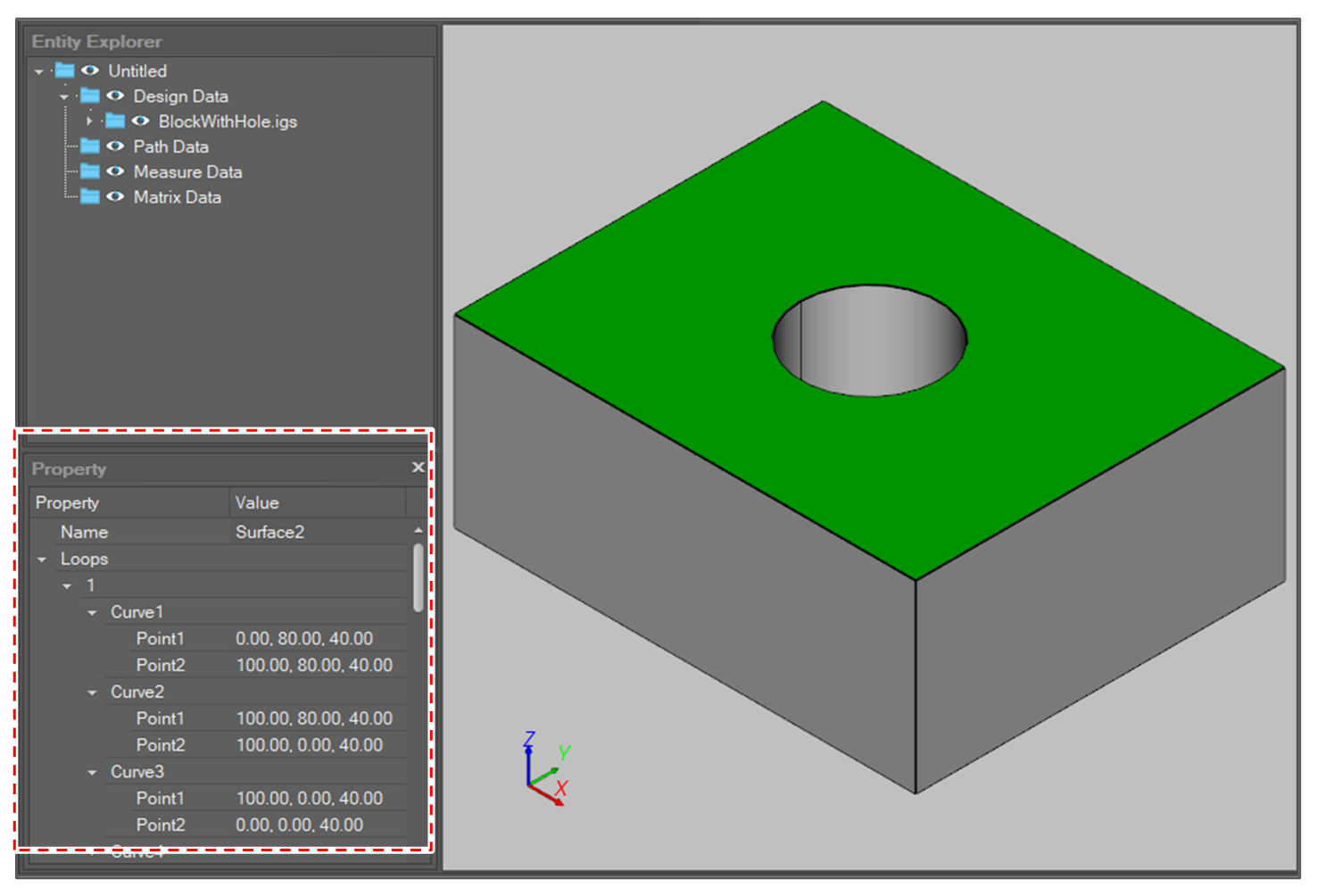Viewport: 1317px width, 896px height.
Task: Toggle visibility eye for Untitled
Action: point(90,71)
